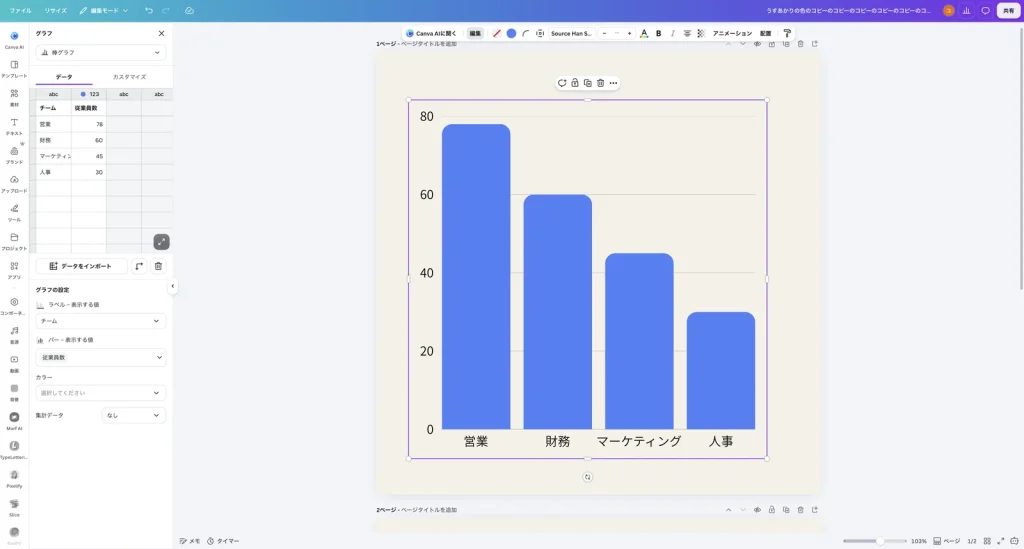The image size is (1024, 549).
Task: Swap rows and columns of chart data
Action: [139, 266]
